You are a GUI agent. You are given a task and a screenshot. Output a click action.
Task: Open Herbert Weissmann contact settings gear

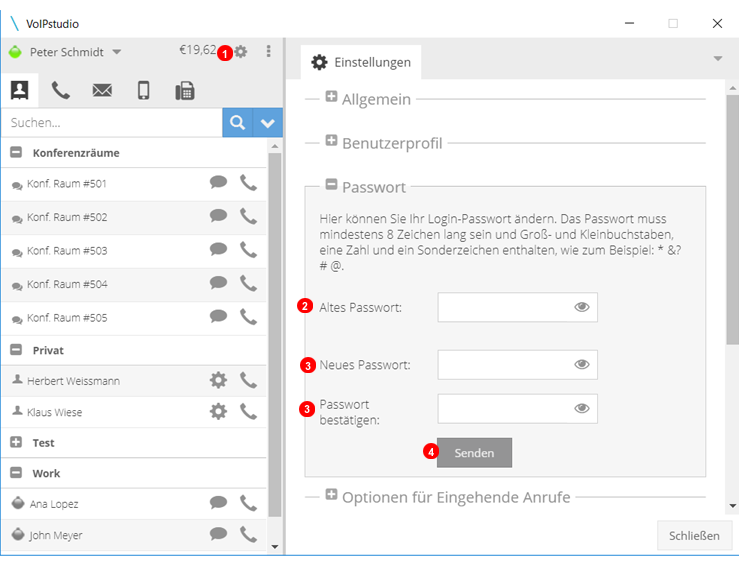tap(218, 380)
